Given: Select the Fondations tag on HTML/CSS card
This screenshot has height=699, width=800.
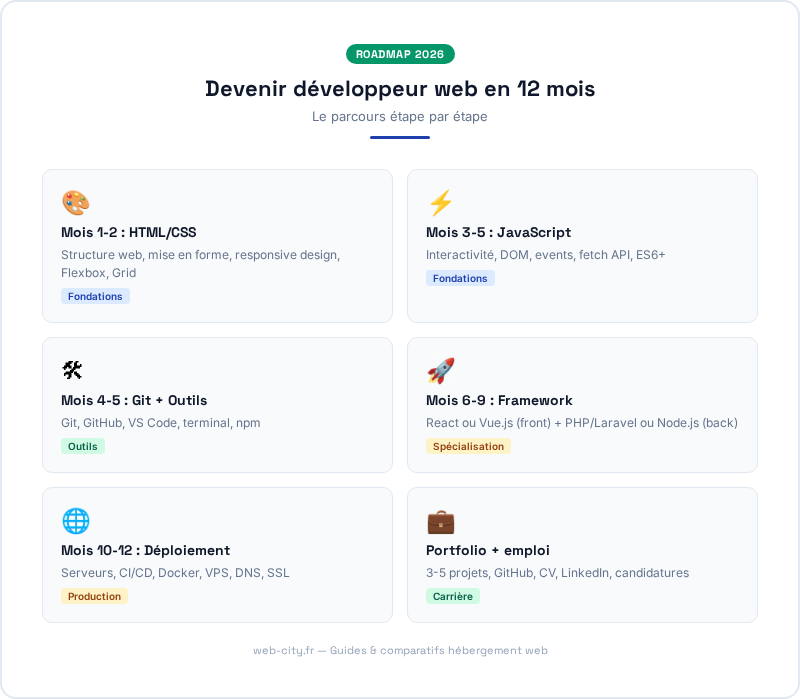Looking at the screenshot, I should point(95,296).
